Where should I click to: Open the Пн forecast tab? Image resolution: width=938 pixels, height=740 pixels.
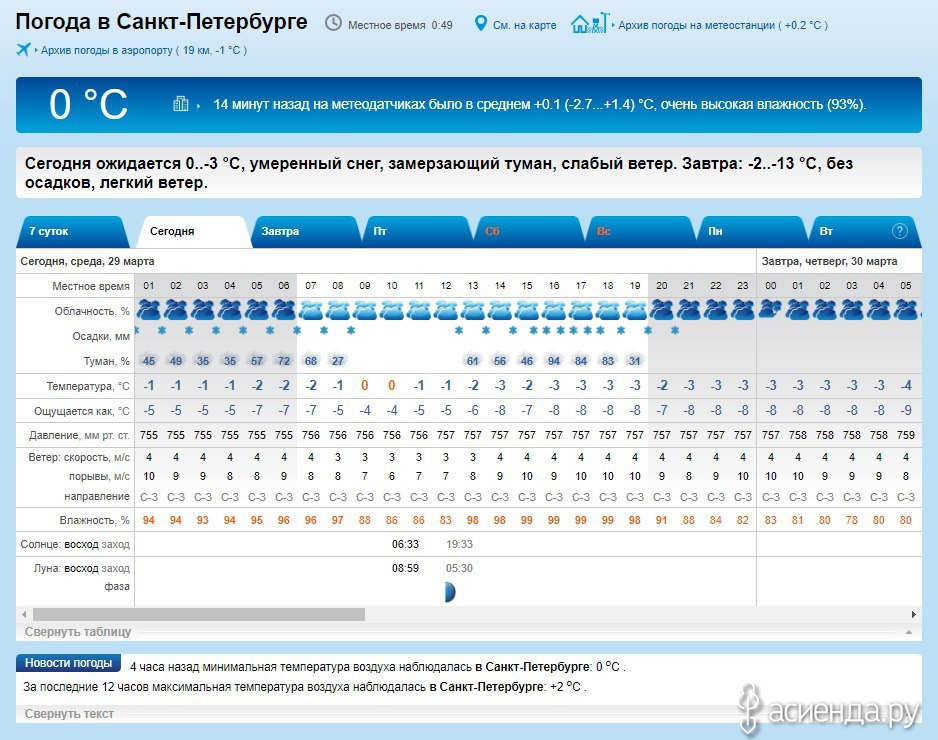(x=751, y=232)
